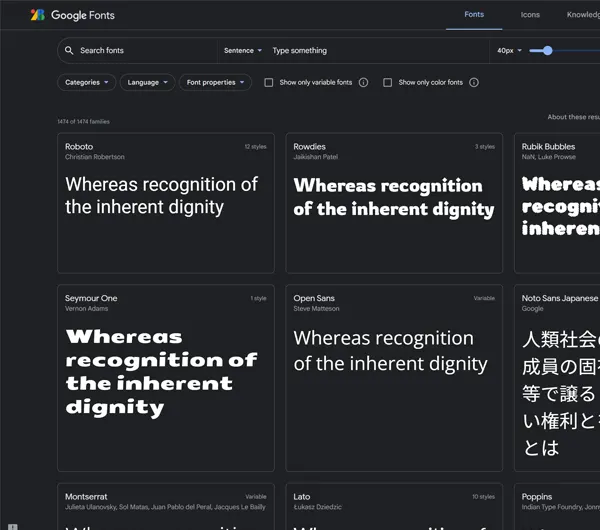Open the Categories filter dropdown
The height and width of the screenshot is (530, 600).
click(x=86, y=83)
